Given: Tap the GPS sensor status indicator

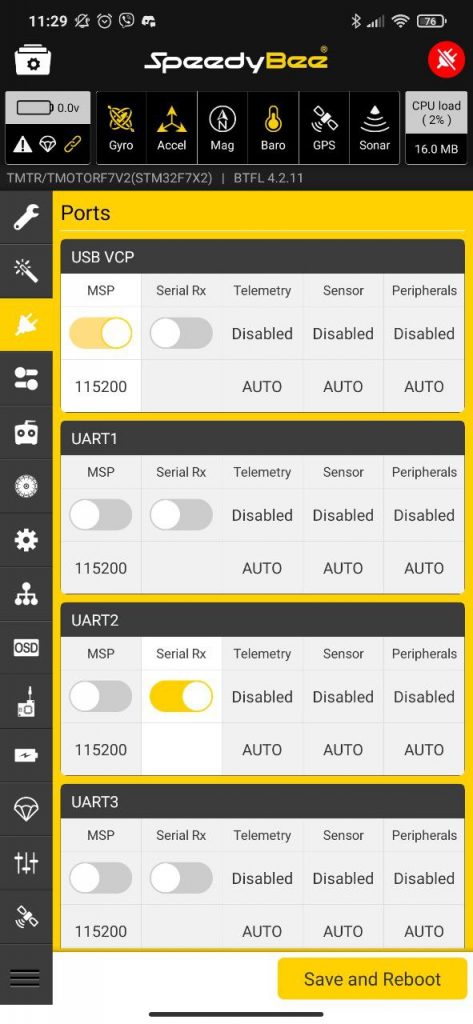Looking at the screenshot, I should (x=324, y=127).
